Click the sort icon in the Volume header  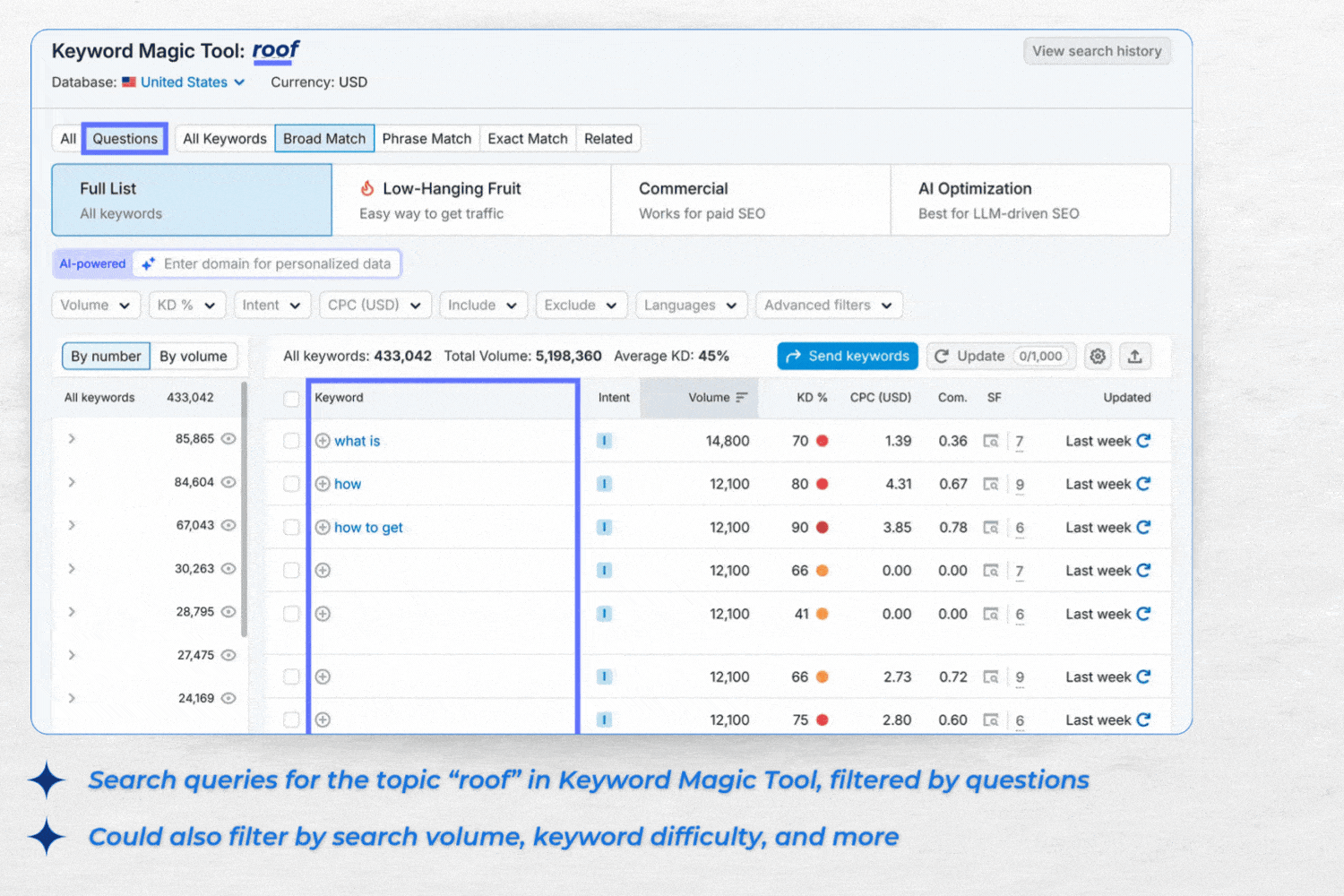tap(742, 398)
